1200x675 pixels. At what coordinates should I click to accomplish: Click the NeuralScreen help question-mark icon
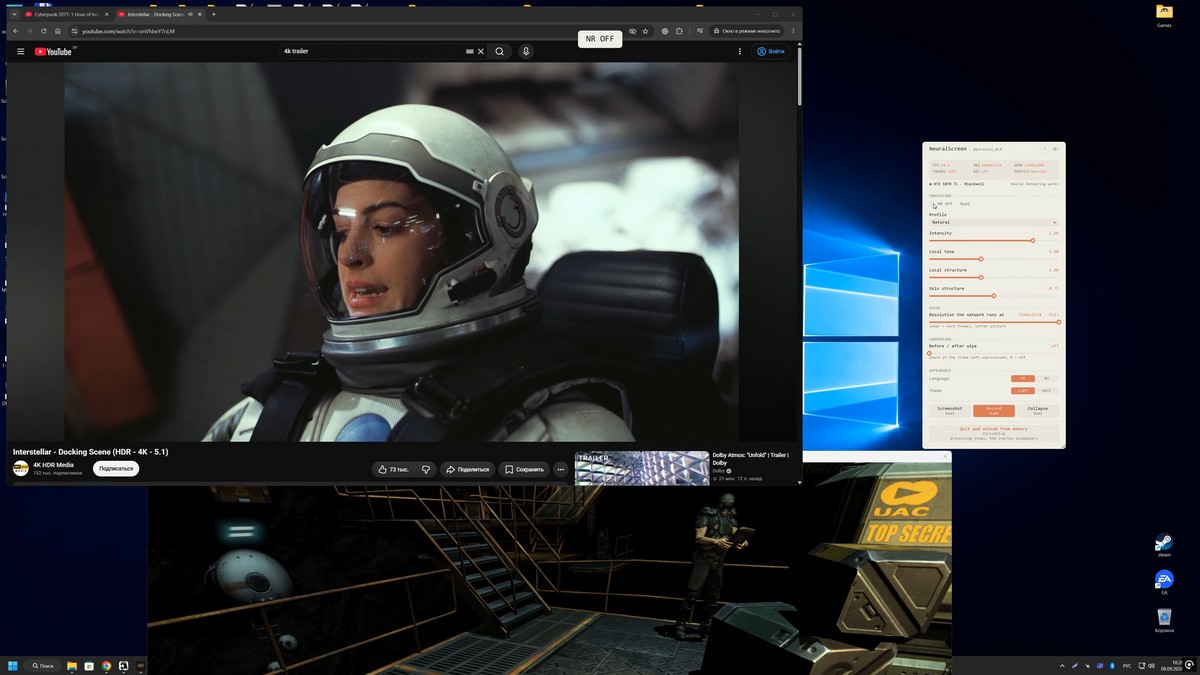point(1044,149)
